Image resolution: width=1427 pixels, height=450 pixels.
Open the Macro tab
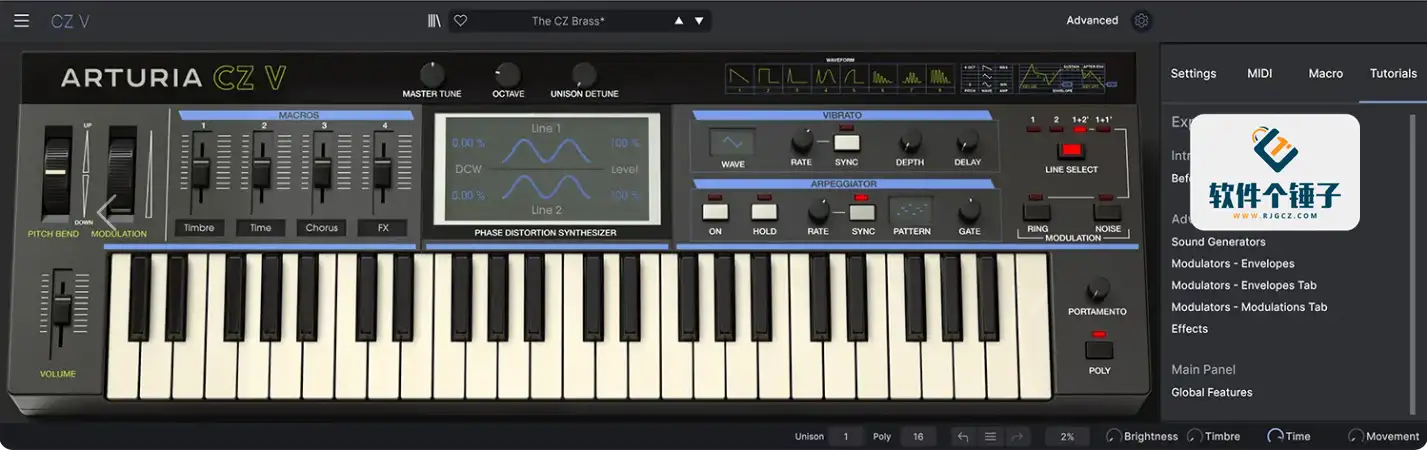point(1325,73)
